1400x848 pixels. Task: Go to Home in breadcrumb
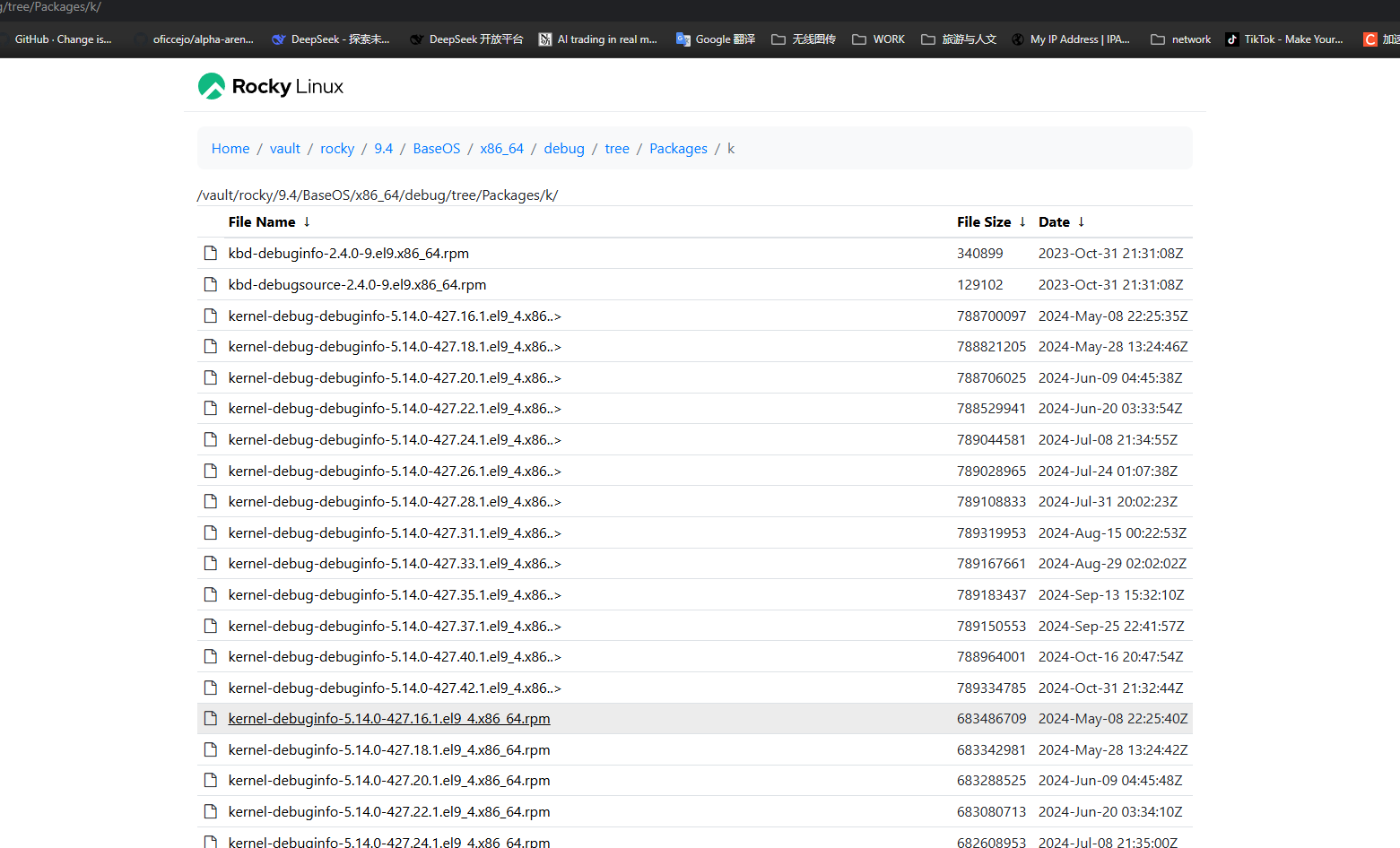230,149
